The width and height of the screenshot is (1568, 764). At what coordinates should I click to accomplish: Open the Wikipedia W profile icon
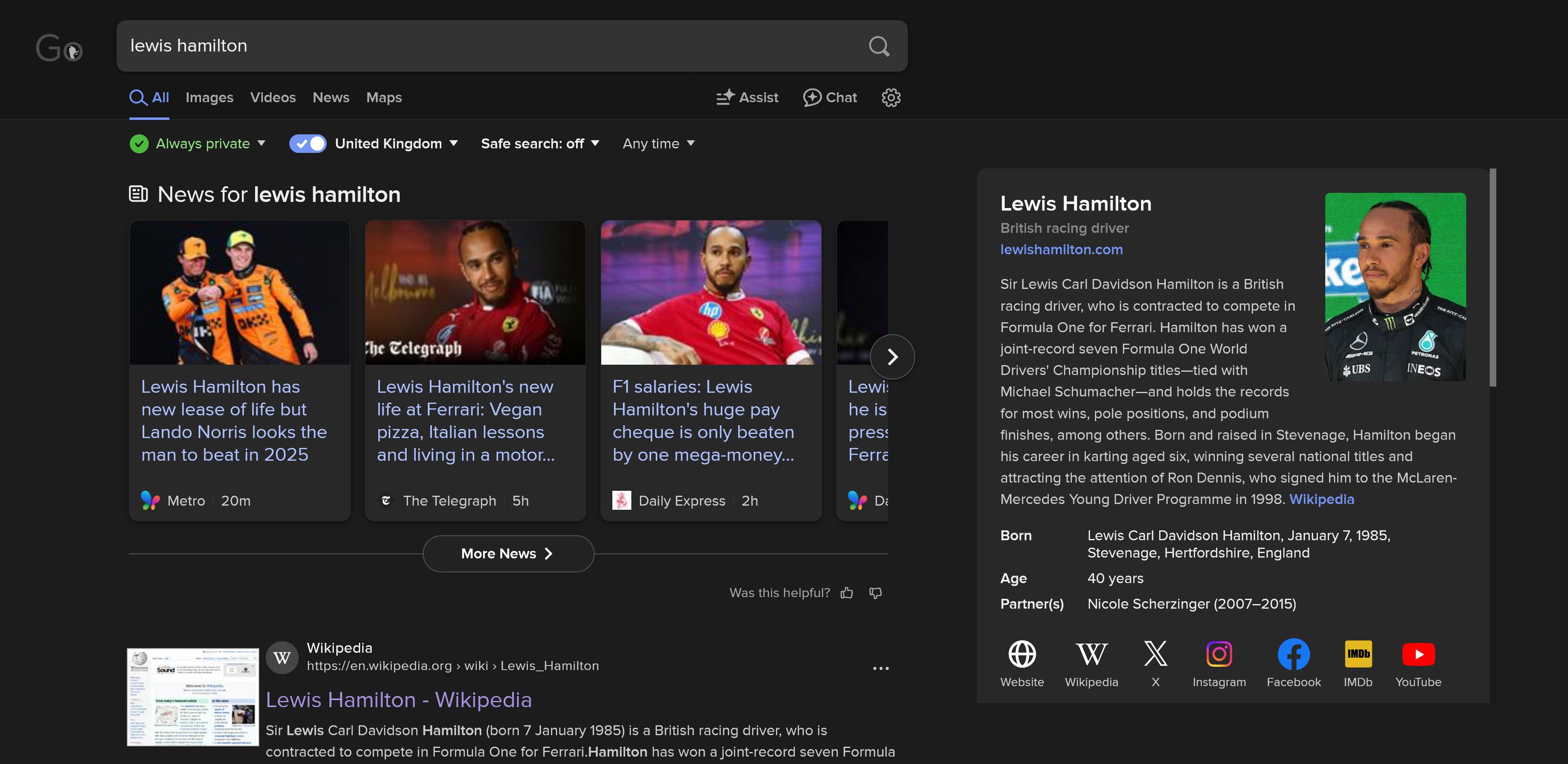pyautogui.click(x=1091, y=654)
